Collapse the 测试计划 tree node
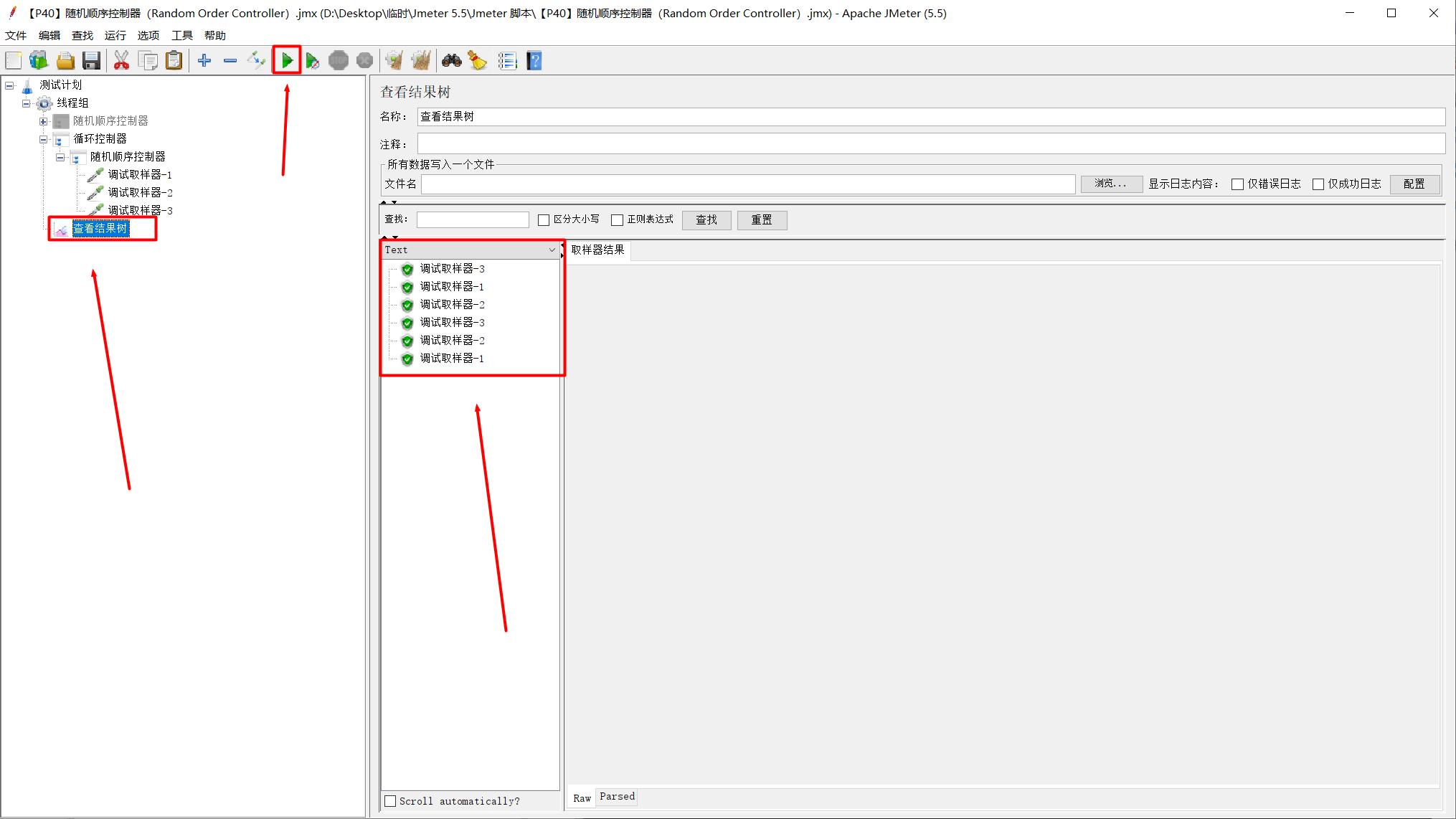 pyautogui.click(x=9, y=85)
